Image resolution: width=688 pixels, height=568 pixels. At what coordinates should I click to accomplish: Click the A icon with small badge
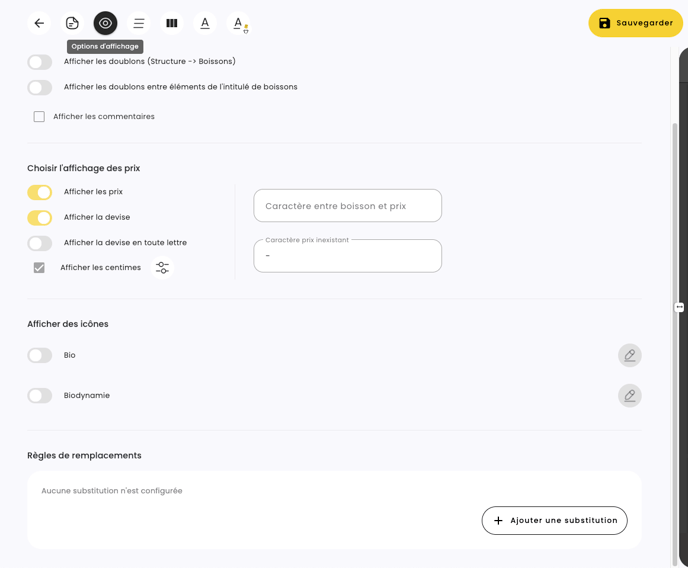(x=239, y=23)
